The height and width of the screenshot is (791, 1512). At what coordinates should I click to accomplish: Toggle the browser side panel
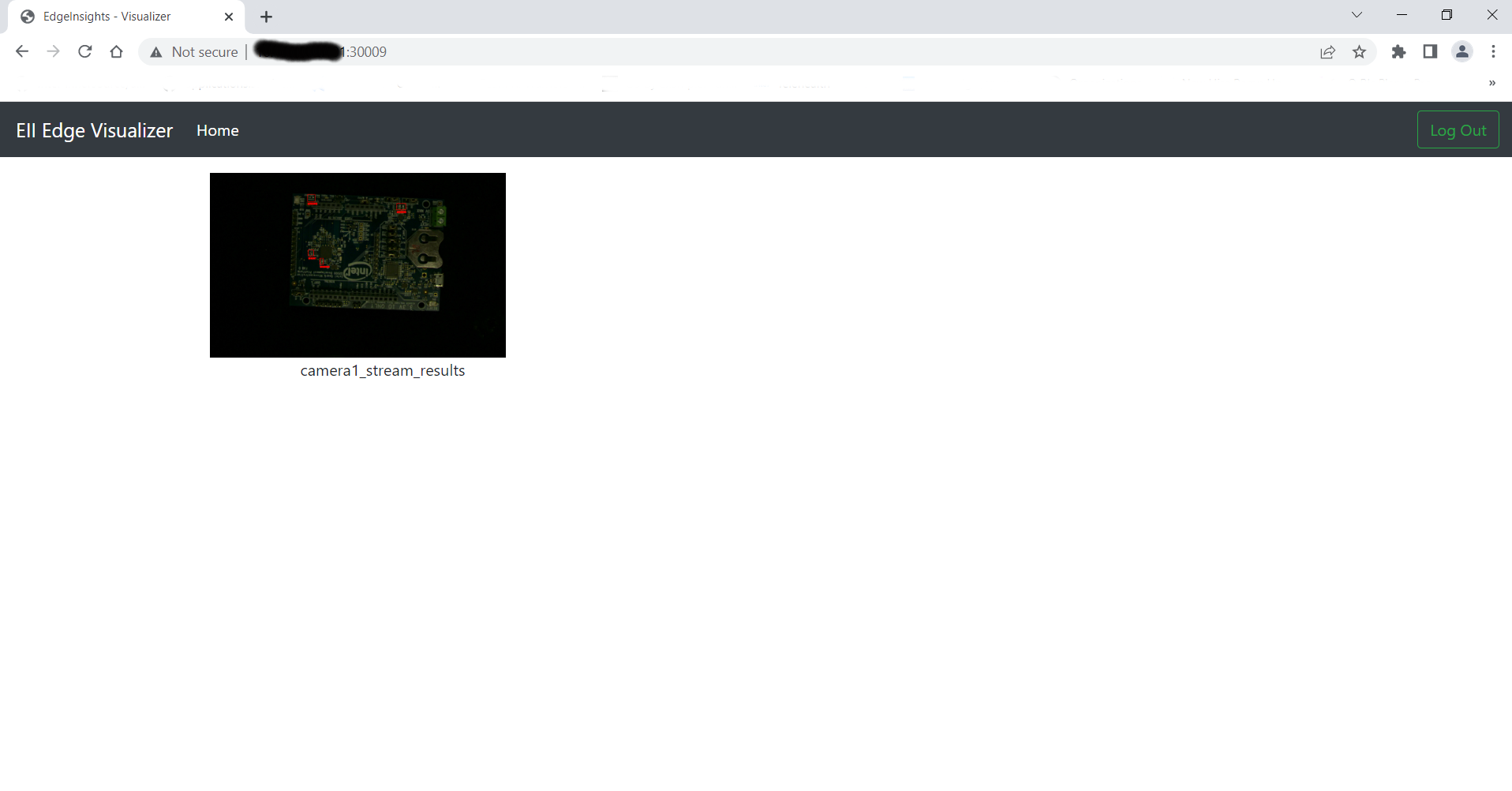tap(1430, 52)
